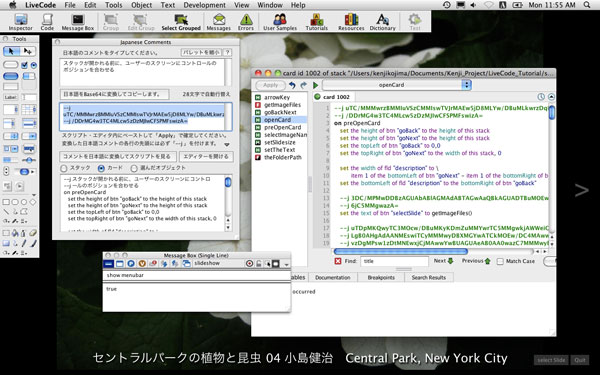Pick the option menu control in Tools palette
600x375 pixels.
coord(11,135)
